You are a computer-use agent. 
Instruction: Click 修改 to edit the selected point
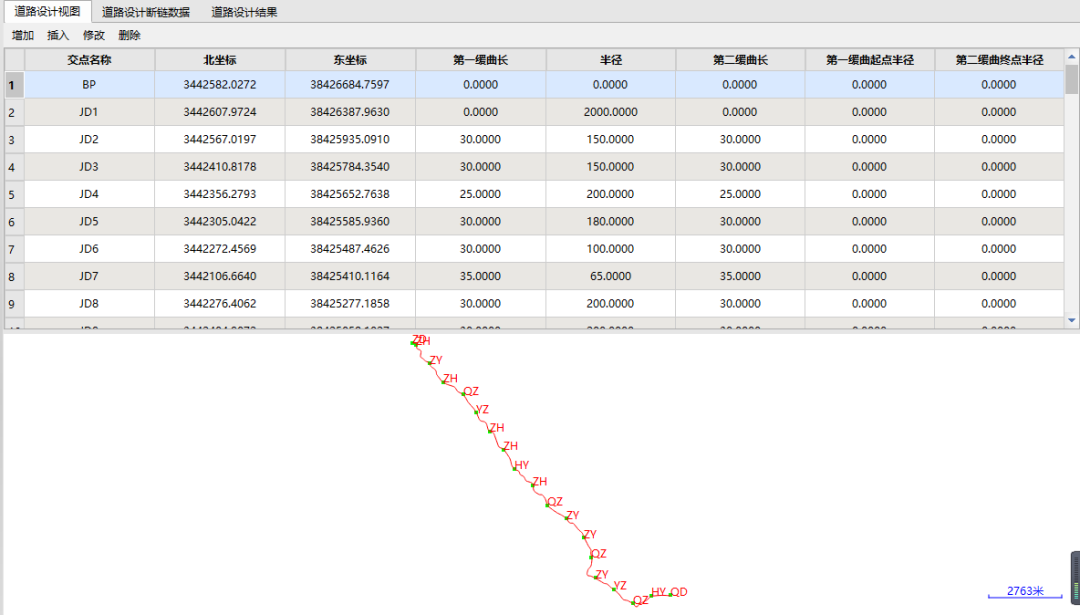(94, 35)
